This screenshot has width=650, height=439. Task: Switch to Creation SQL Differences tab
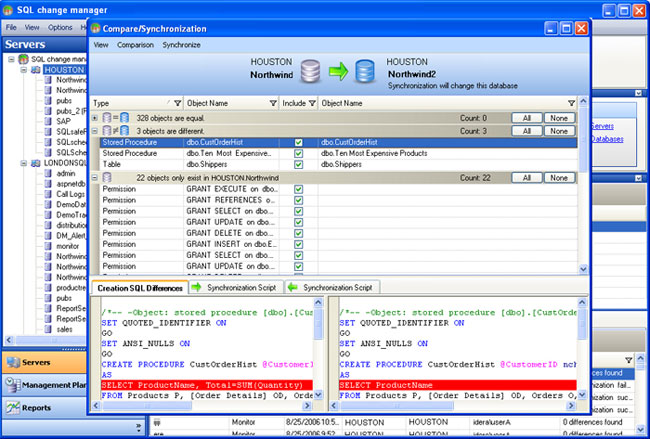(140, 288)
